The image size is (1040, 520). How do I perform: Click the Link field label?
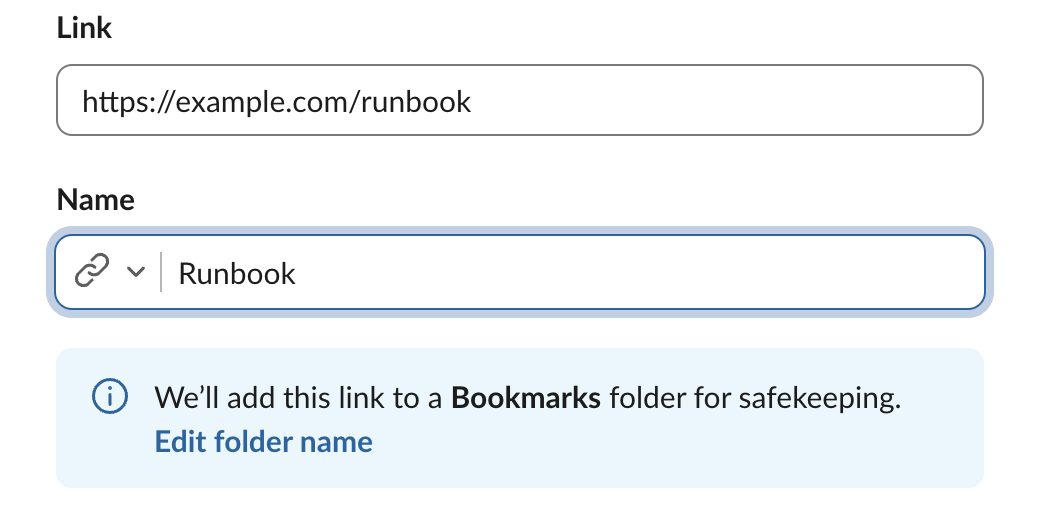[x=84, y=28]
